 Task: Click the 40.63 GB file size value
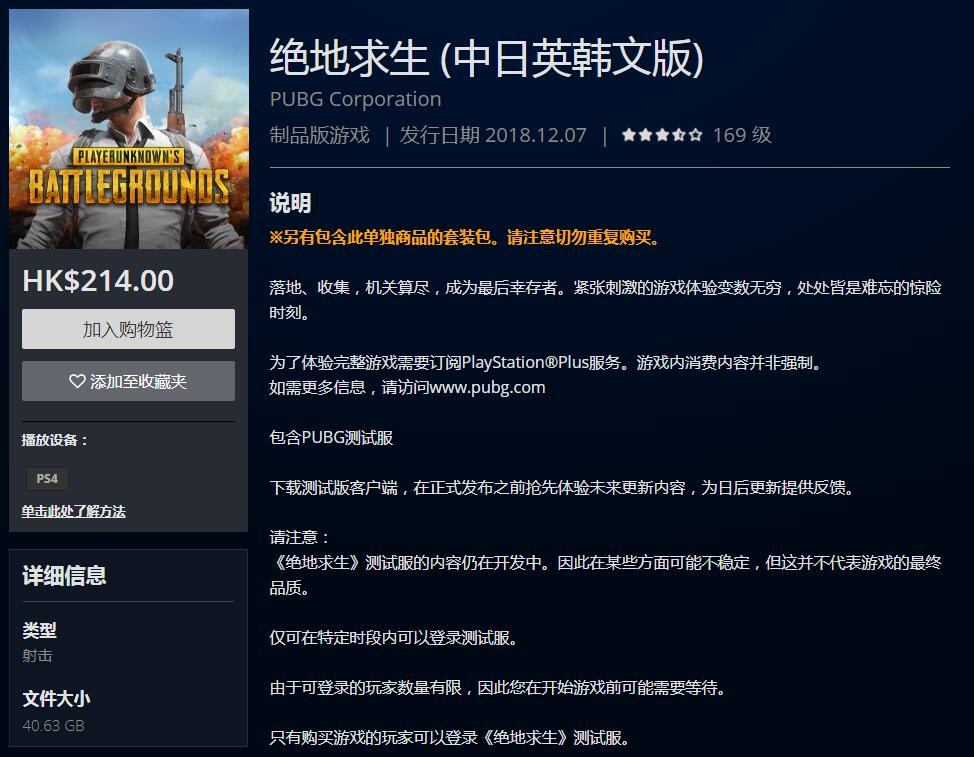tap(53, 725)
